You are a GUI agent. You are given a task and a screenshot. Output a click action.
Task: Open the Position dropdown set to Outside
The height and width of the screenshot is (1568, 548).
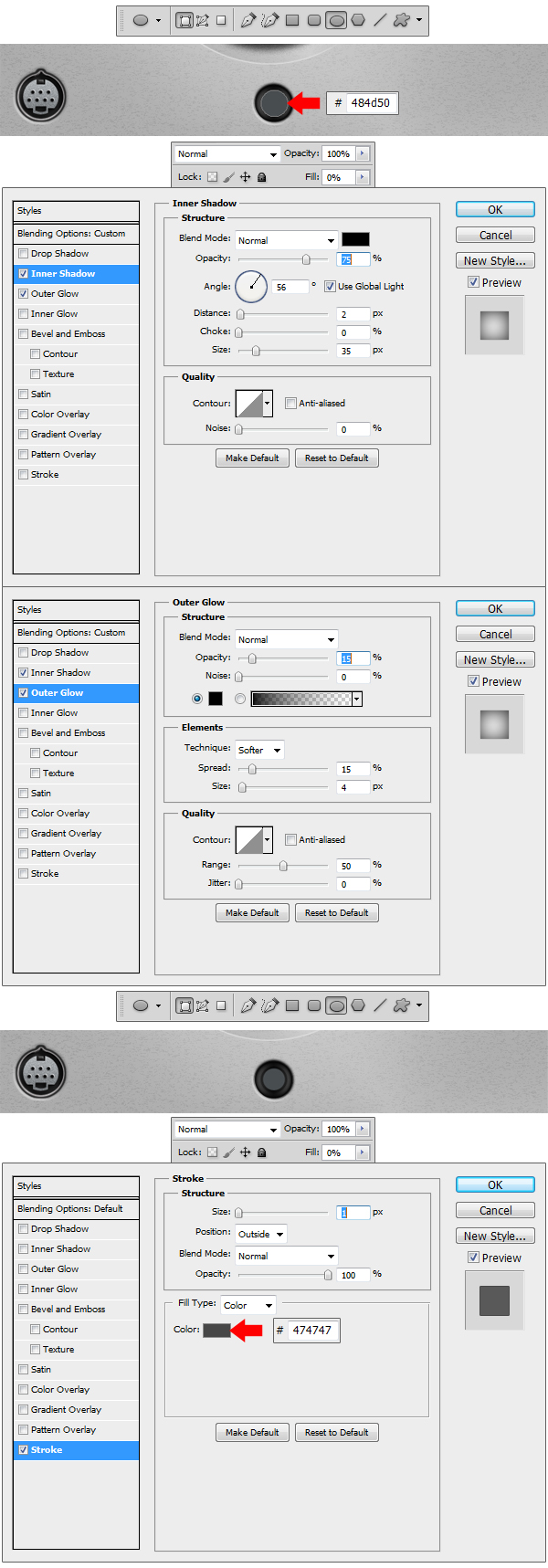[x=261, y=1234]
